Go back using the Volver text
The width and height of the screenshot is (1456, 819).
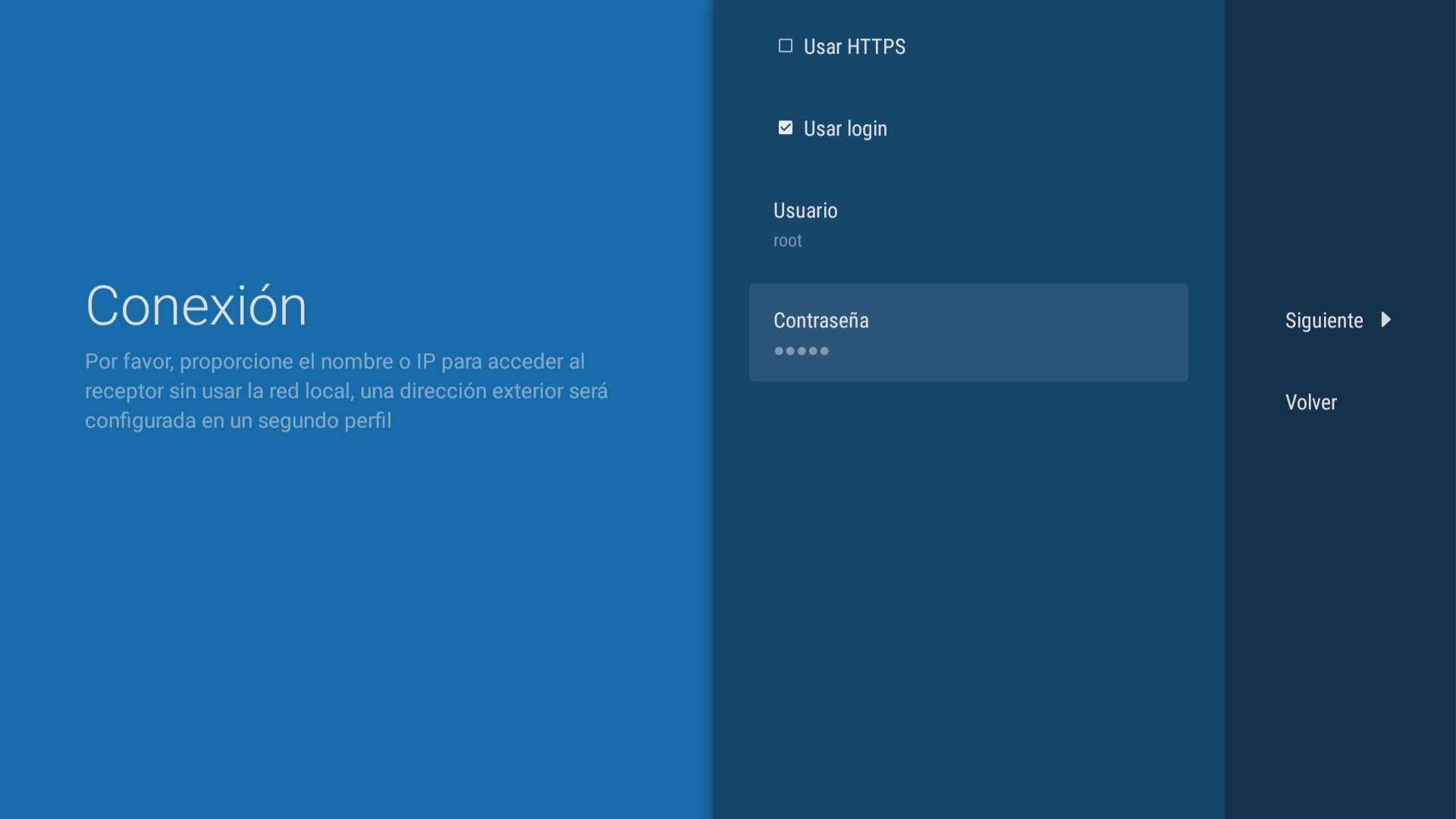click(1310, 403)
